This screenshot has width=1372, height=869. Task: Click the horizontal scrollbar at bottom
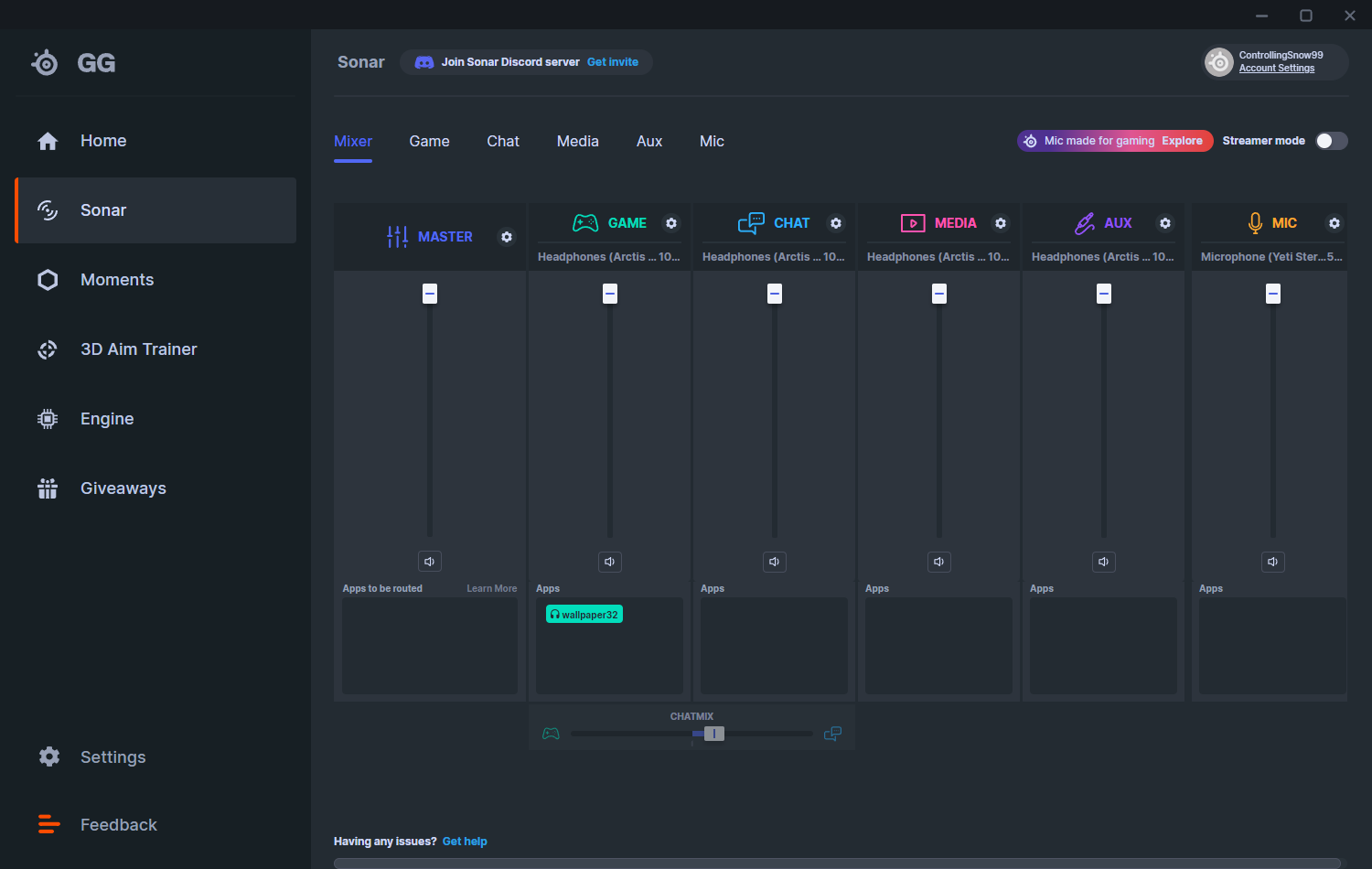tap(837, 864)
